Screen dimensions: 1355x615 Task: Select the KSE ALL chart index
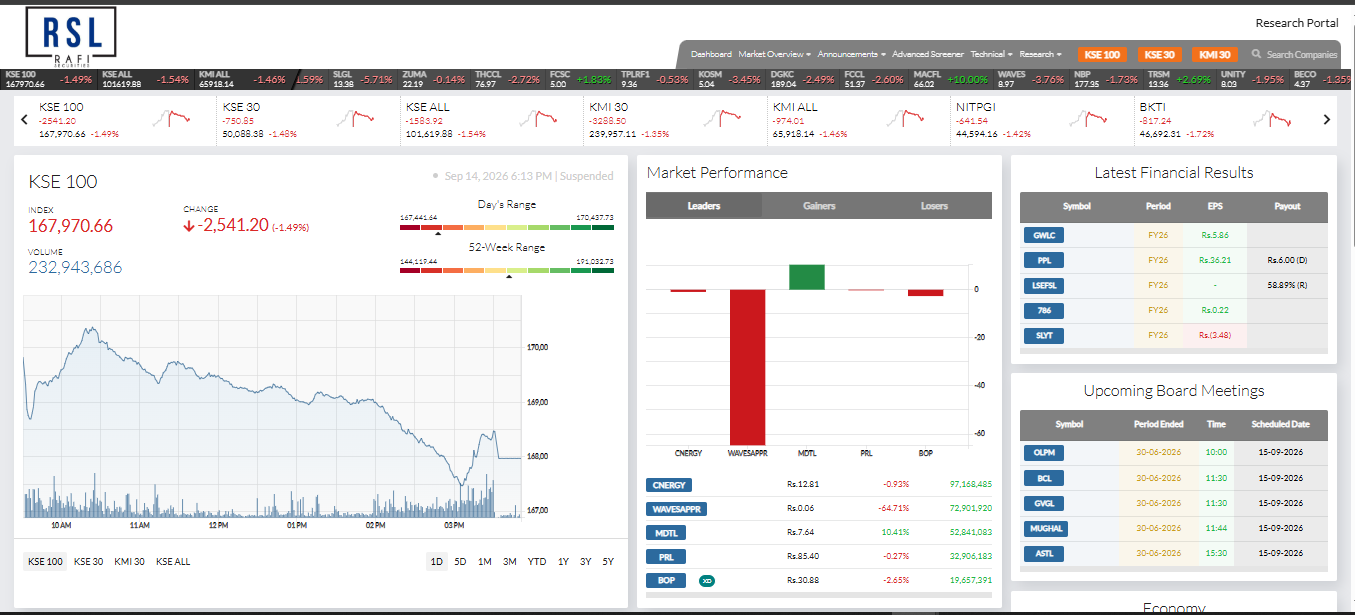pos(173,562)
